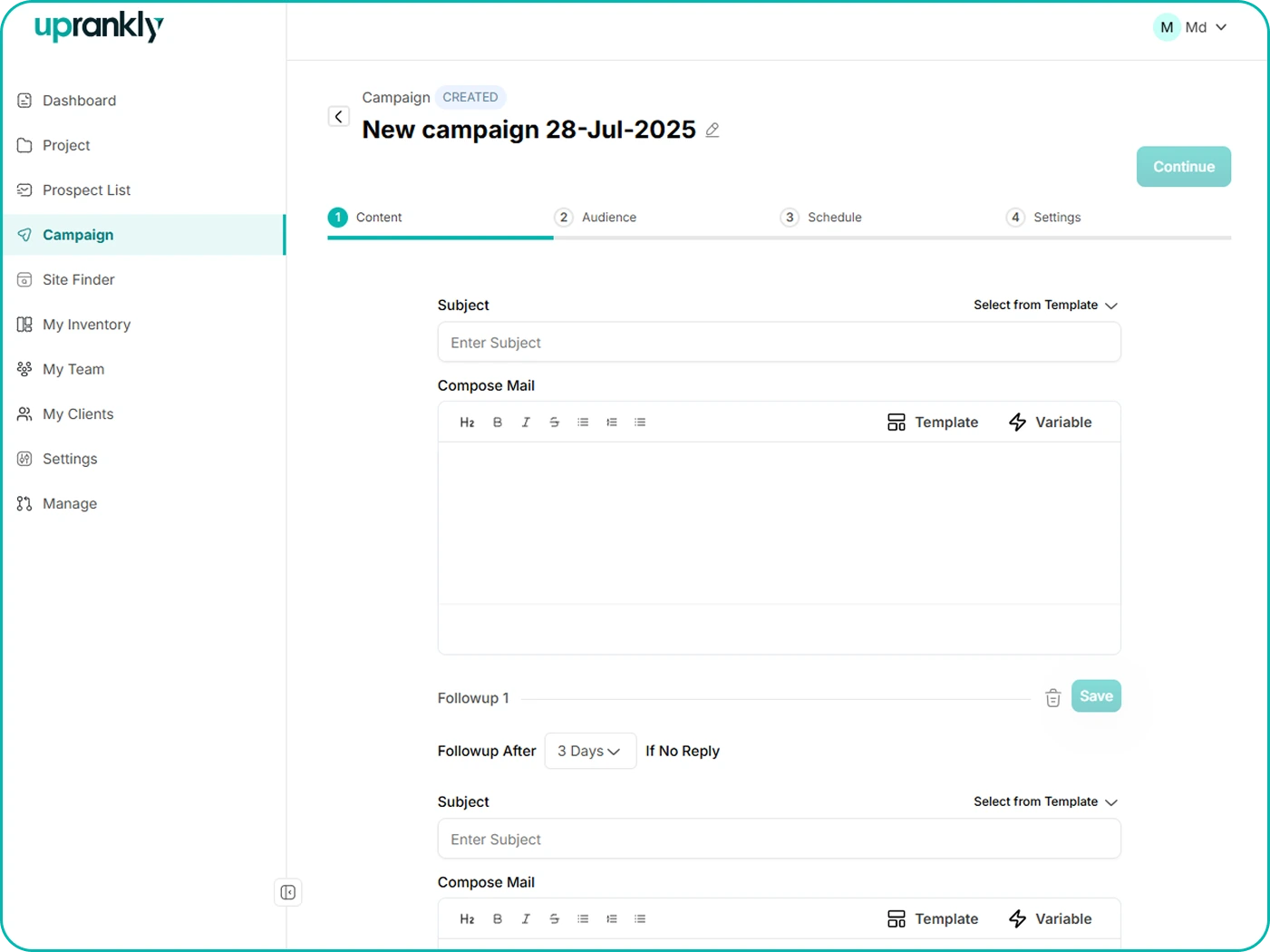Edit campaign name with pencil icon
Viewport: 1270px width, 952px height.
pos(713,130)
